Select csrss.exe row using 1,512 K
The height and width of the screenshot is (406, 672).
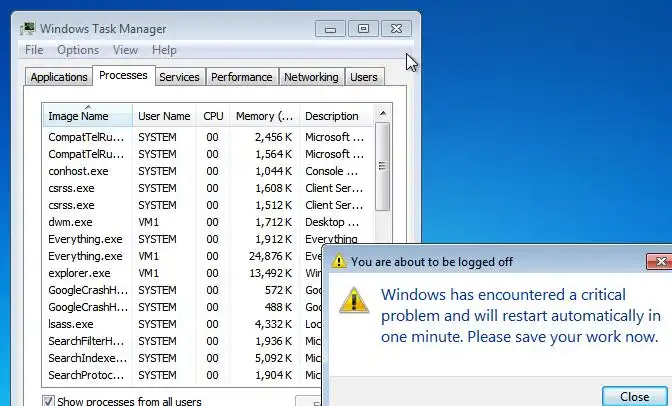click(208, 205)
